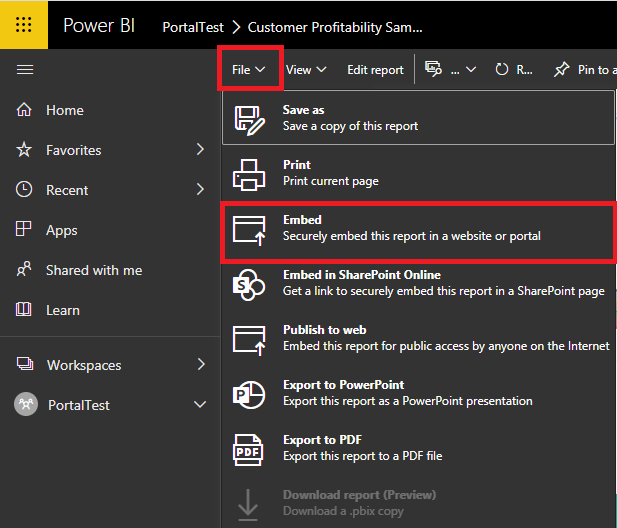
Task: Click the SharePoint Online icon
Action: (249, 285)
